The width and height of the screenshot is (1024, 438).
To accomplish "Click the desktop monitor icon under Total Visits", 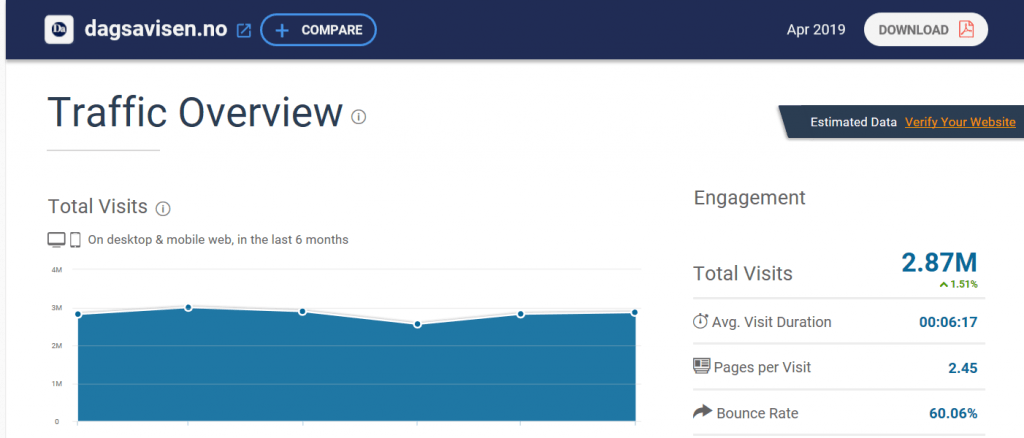I will click(x=57, y=240).
